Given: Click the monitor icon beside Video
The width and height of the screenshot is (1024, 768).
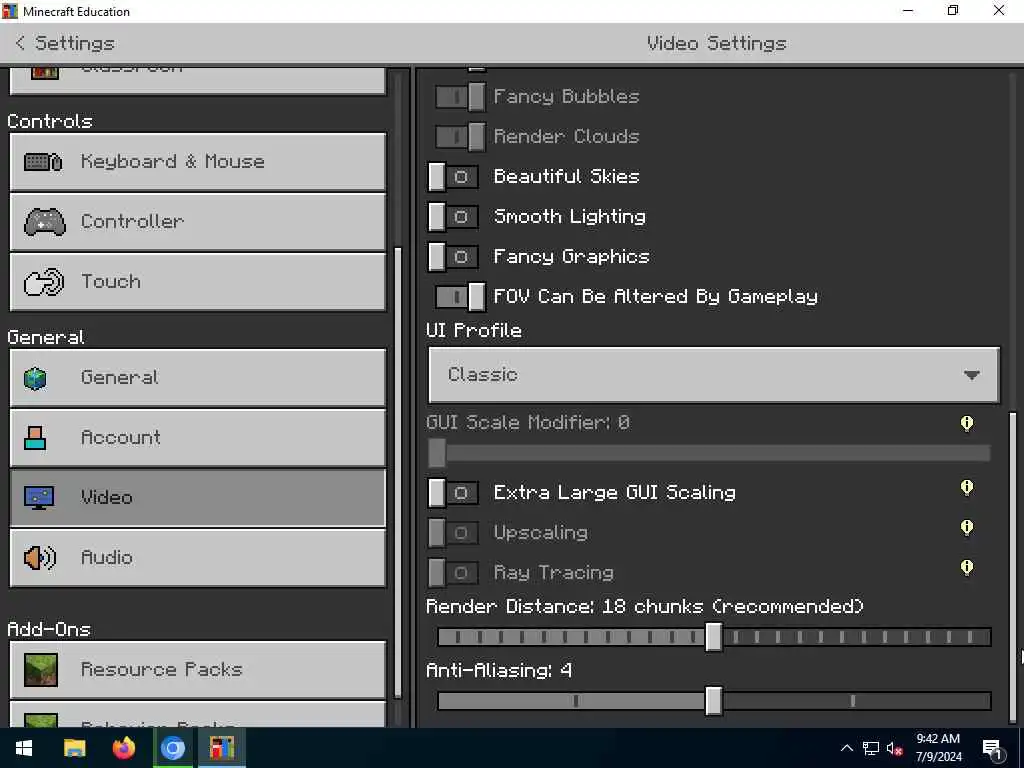Looking at the screenshot, I should (x=39, y=498).
